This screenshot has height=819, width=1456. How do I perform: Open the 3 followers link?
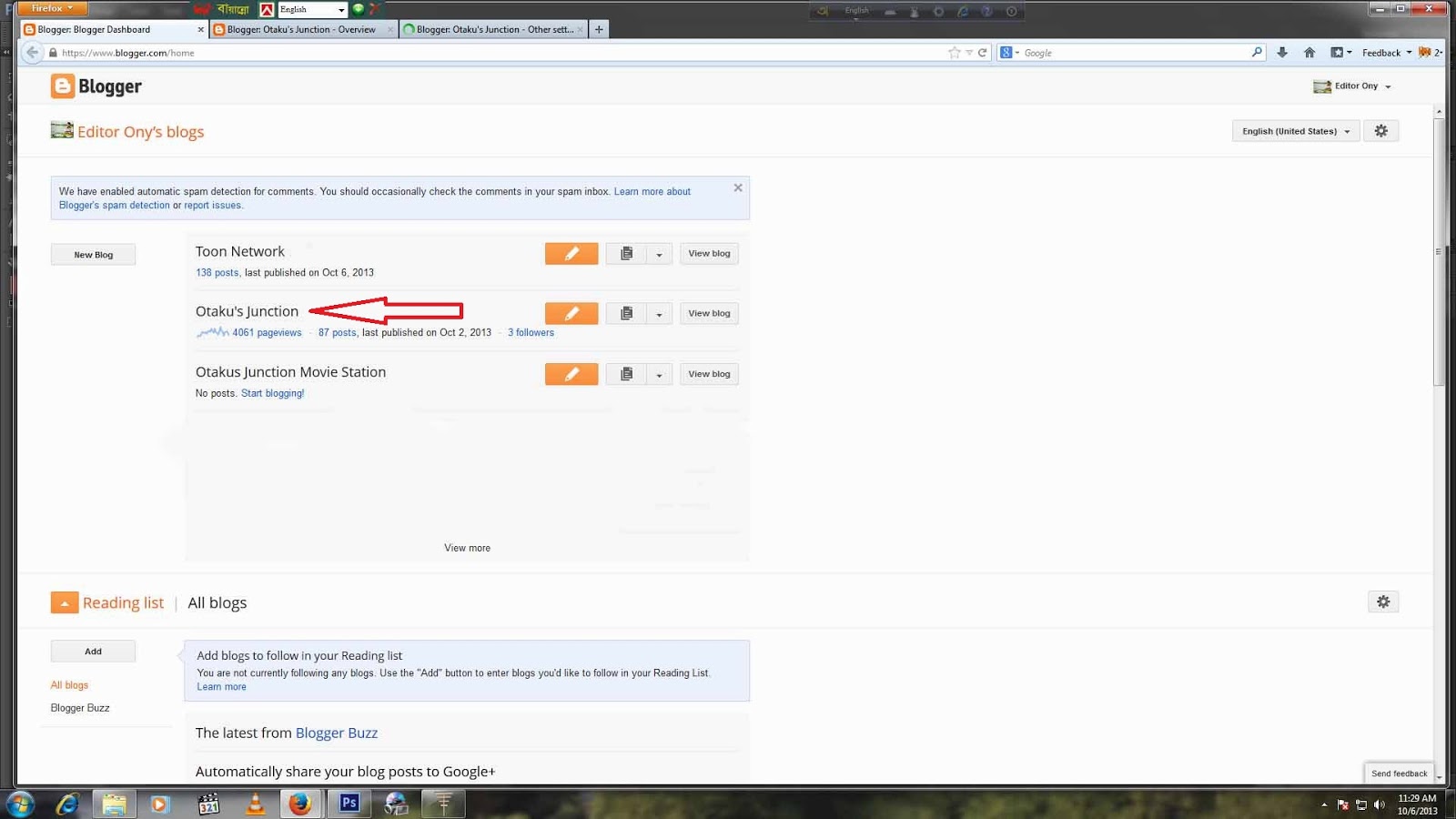click(x=531, y=333)
